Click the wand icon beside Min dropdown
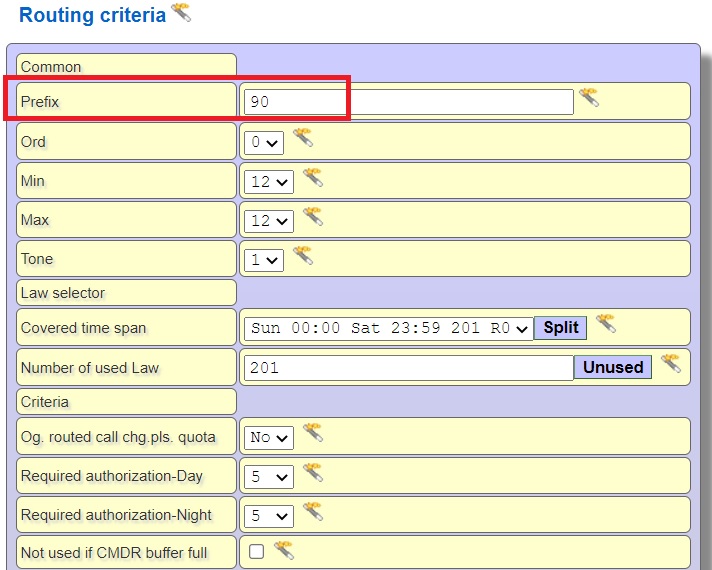 (x=313, y=178)
